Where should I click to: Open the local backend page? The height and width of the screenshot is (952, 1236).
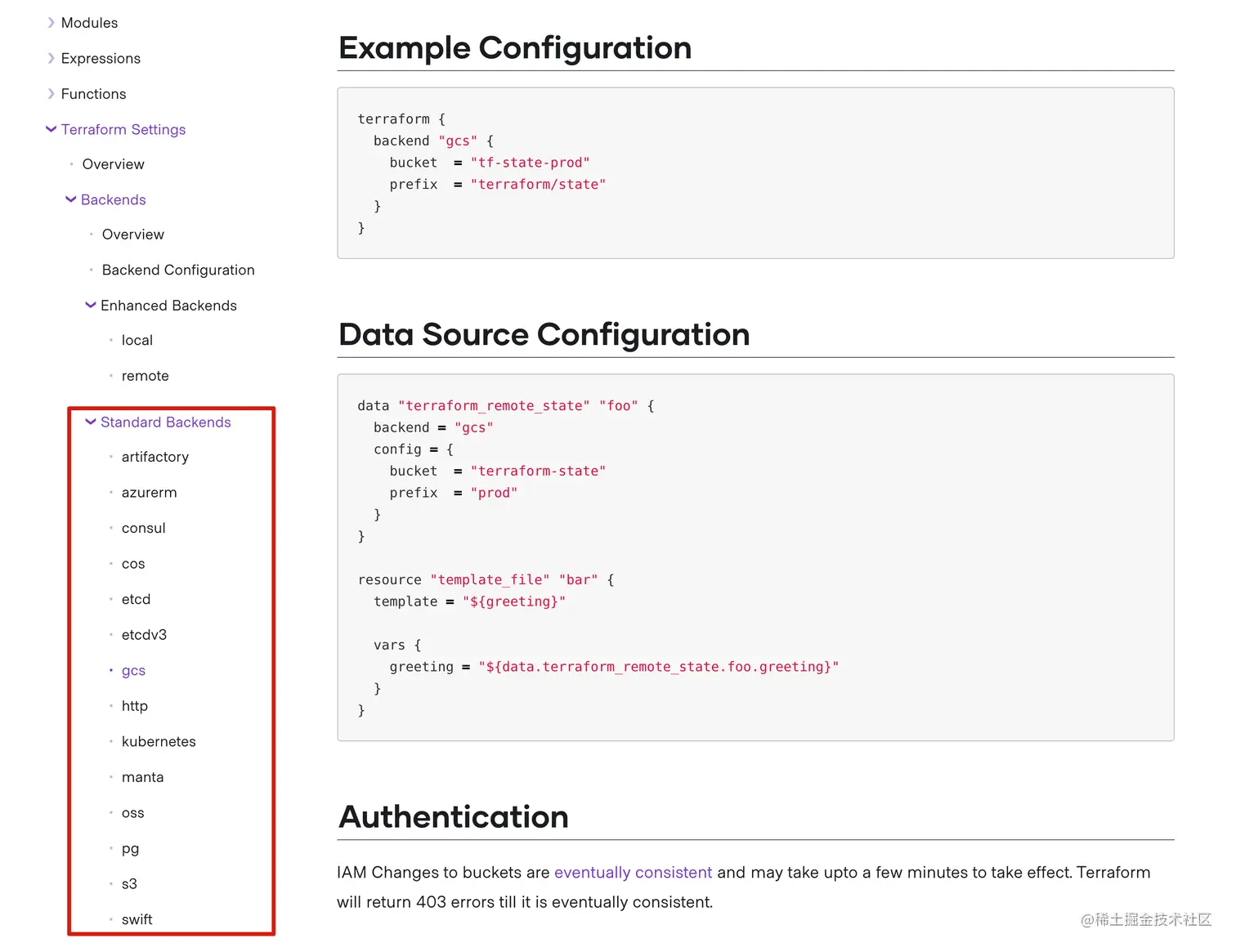137,340
